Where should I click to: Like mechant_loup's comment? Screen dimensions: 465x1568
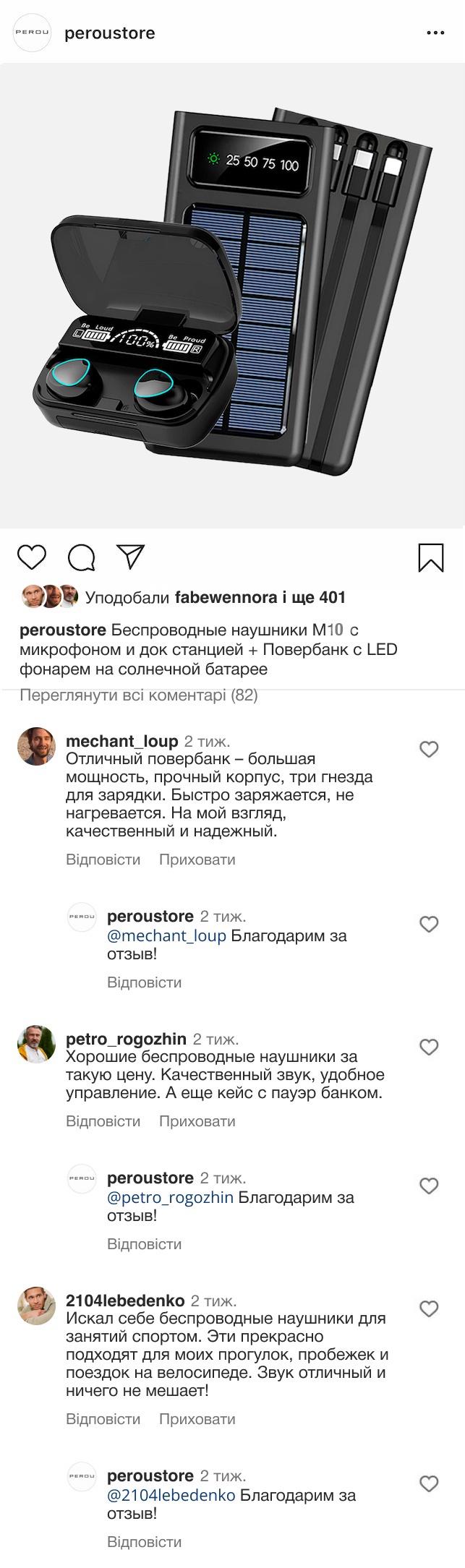click(x=429, y=749)
